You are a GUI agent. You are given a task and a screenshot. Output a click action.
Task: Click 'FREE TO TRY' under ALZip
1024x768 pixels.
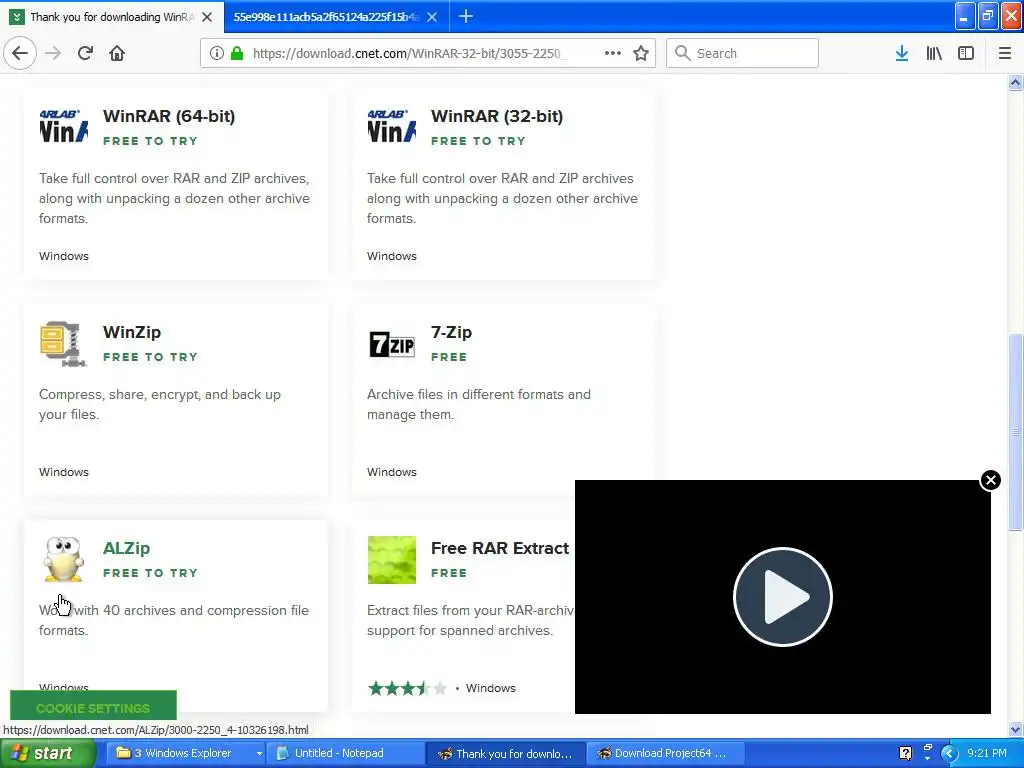tap(150, 573)
